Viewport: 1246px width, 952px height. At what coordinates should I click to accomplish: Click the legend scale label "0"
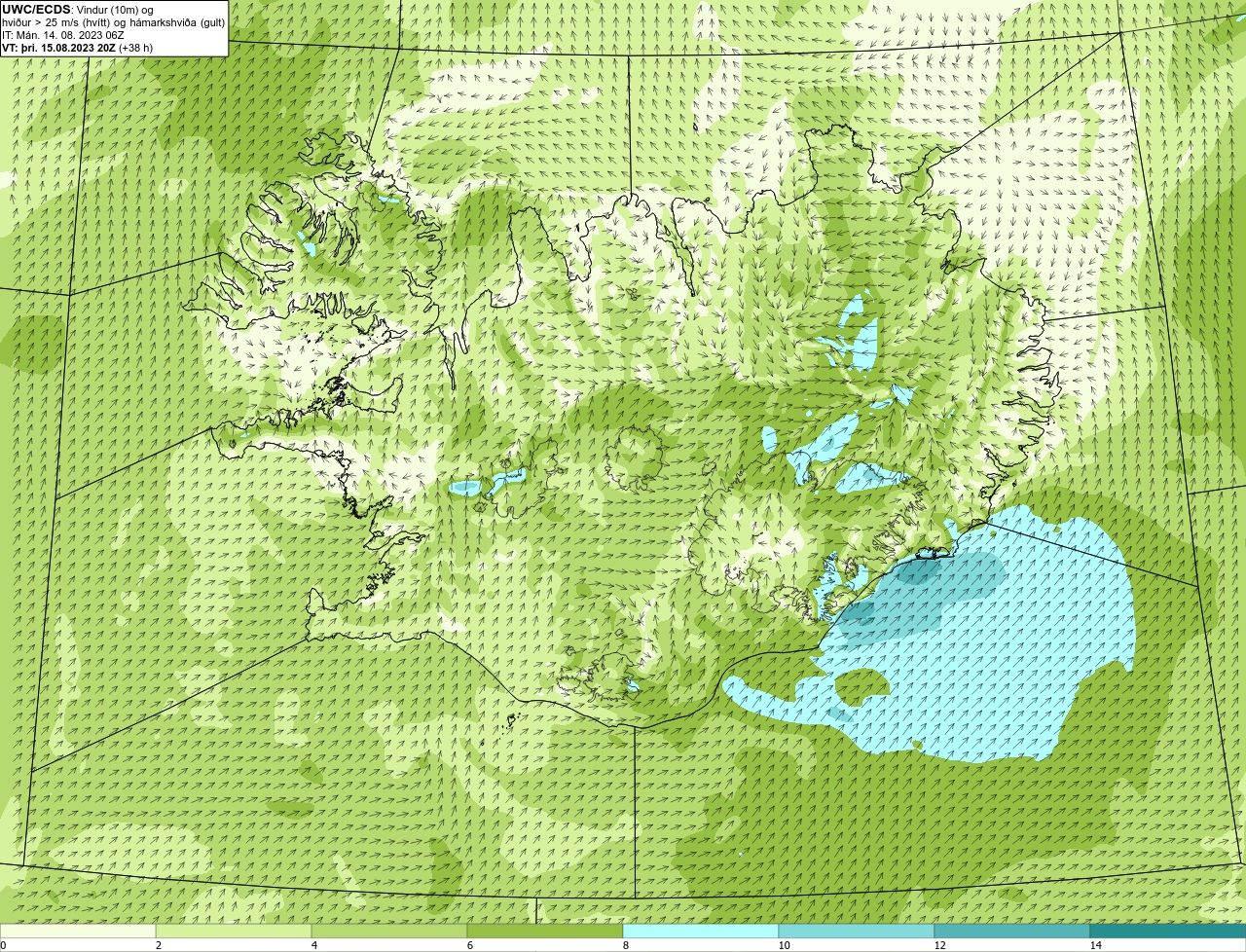tap(3, 945)
